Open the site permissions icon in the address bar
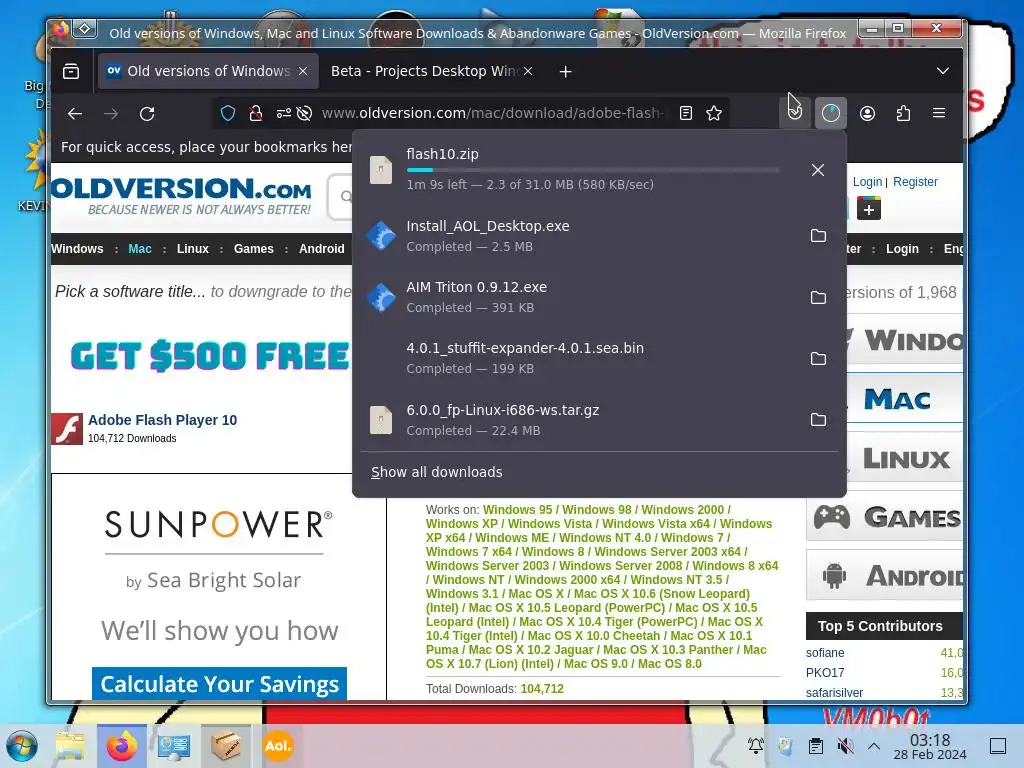This screenshot has width=1024, height=768. coord(283,114)
